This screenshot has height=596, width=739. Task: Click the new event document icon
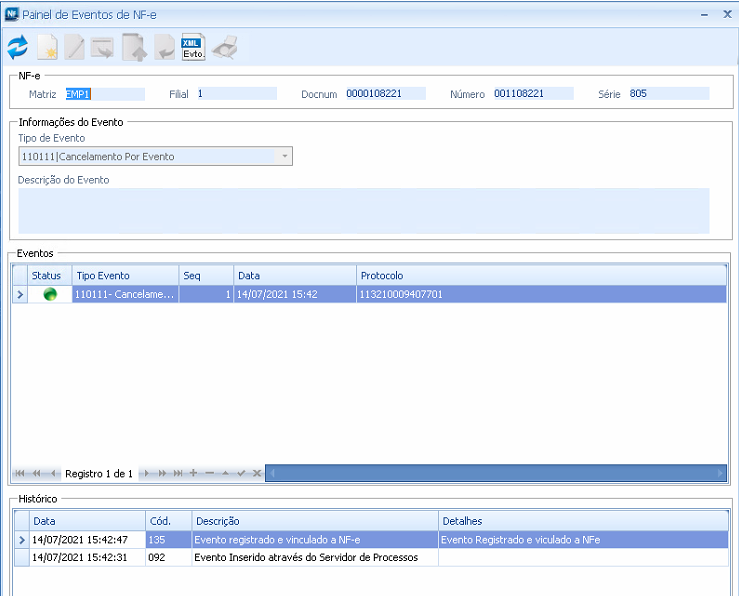pos(47,47)
